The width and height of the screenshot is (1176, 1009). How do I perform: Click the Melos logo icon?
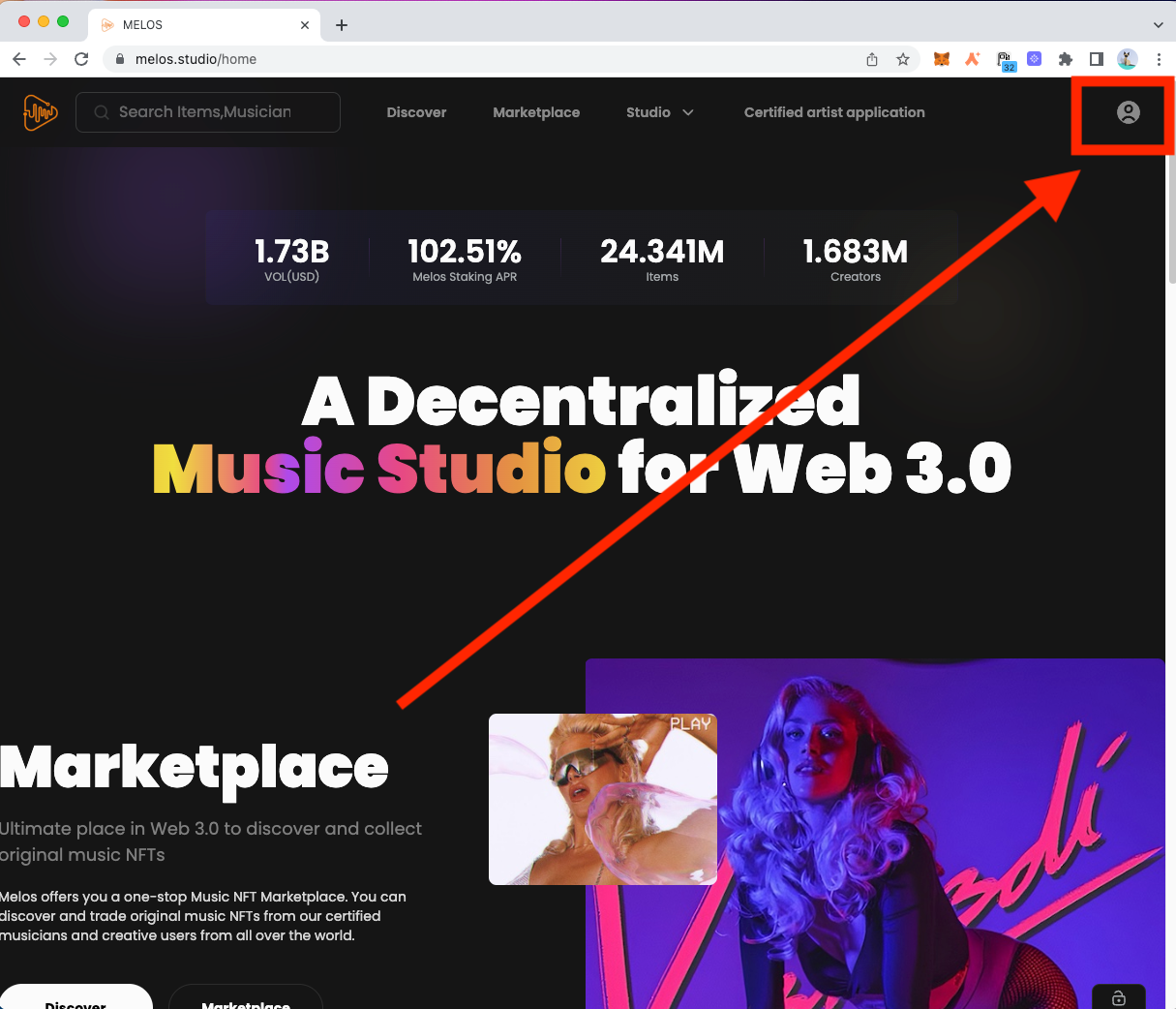coord(39,112)
